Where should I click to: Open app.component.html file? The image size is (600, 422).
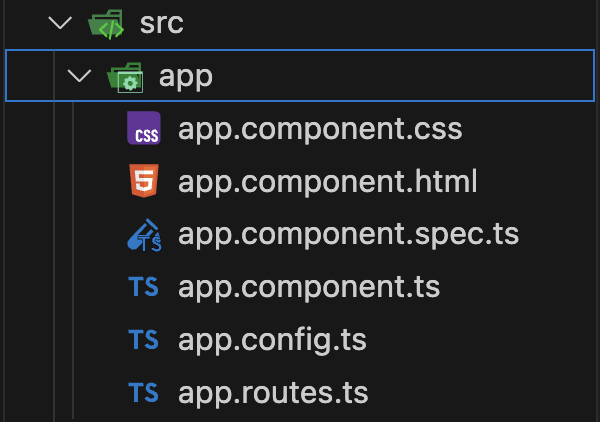point(327,183)
